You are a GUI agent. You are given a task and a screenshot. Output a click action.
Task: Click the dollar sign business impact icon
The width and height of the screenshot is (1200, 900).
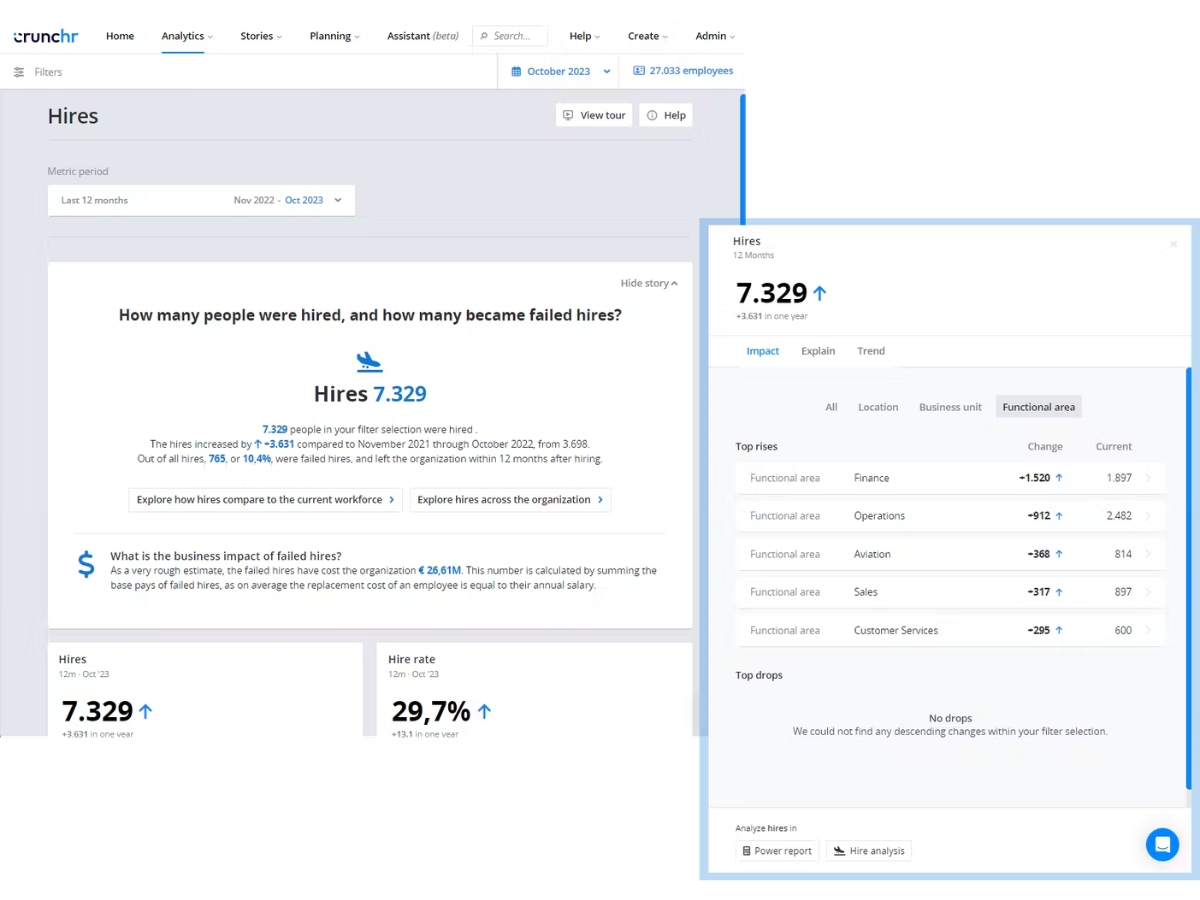[87, 564]
